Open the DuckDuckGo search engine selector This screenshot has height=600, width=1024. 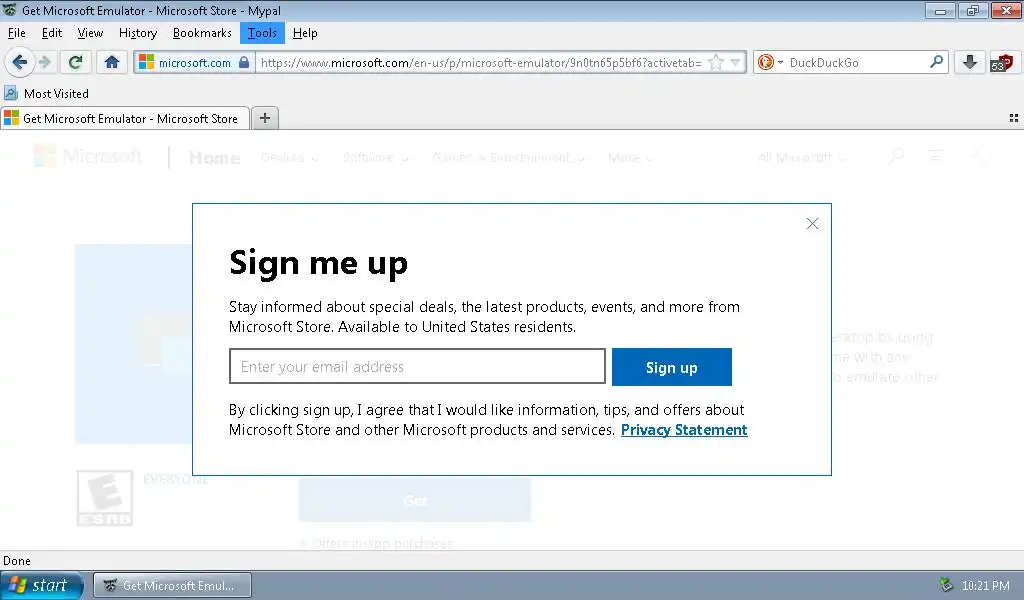[770, 63]
